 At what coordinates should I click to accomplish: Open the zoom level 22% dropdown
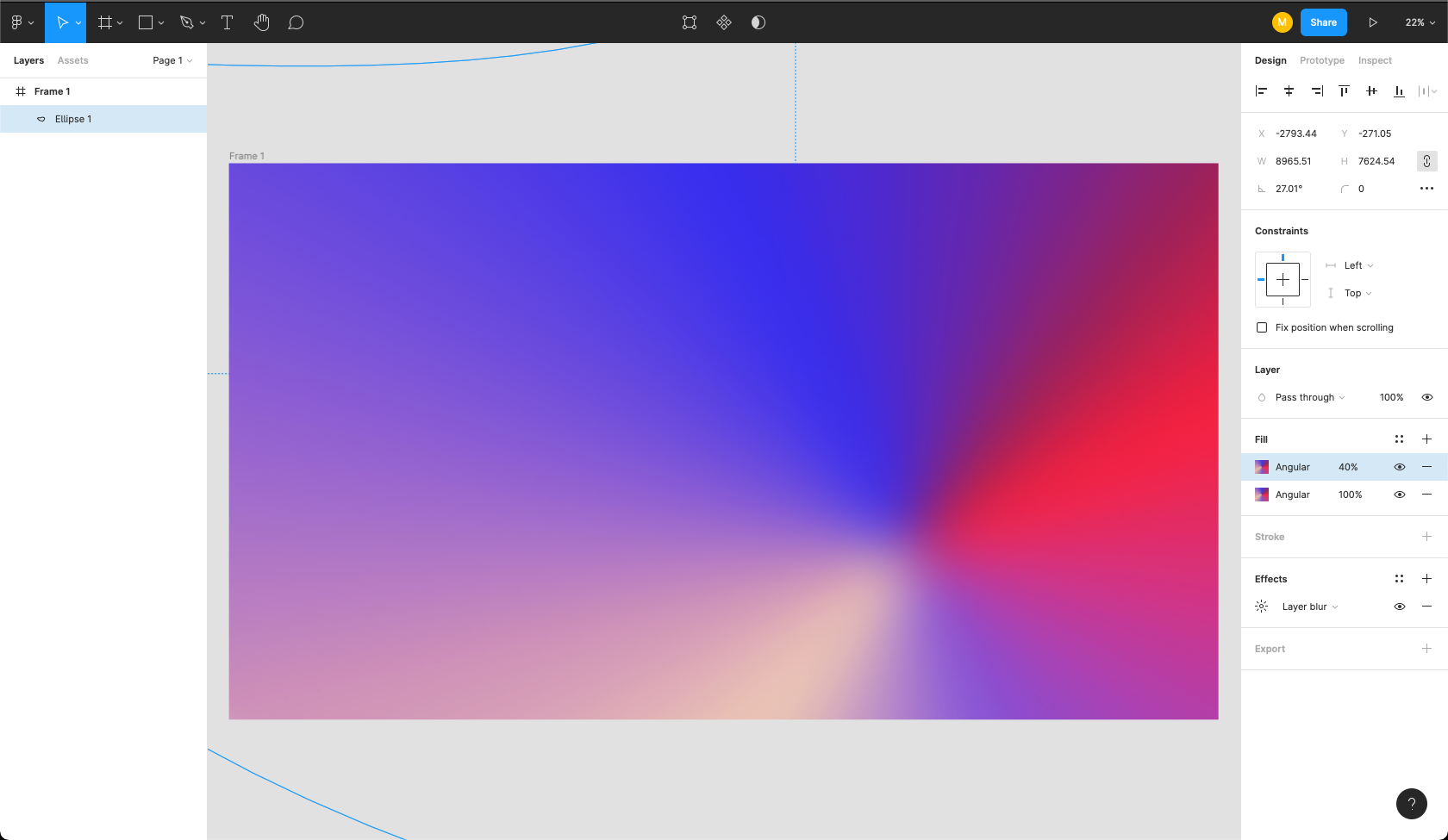[1420, 22]
